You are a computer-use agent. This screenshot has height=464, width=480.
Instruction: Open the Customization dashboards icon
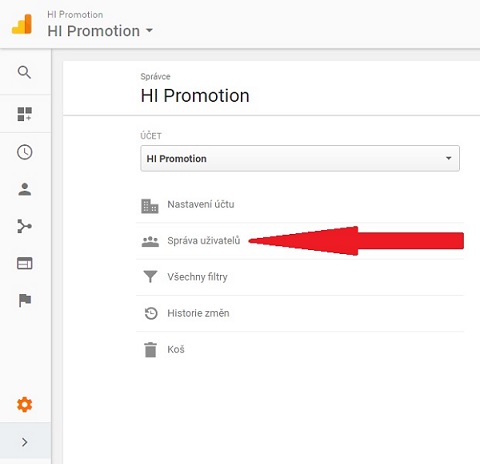24,114
